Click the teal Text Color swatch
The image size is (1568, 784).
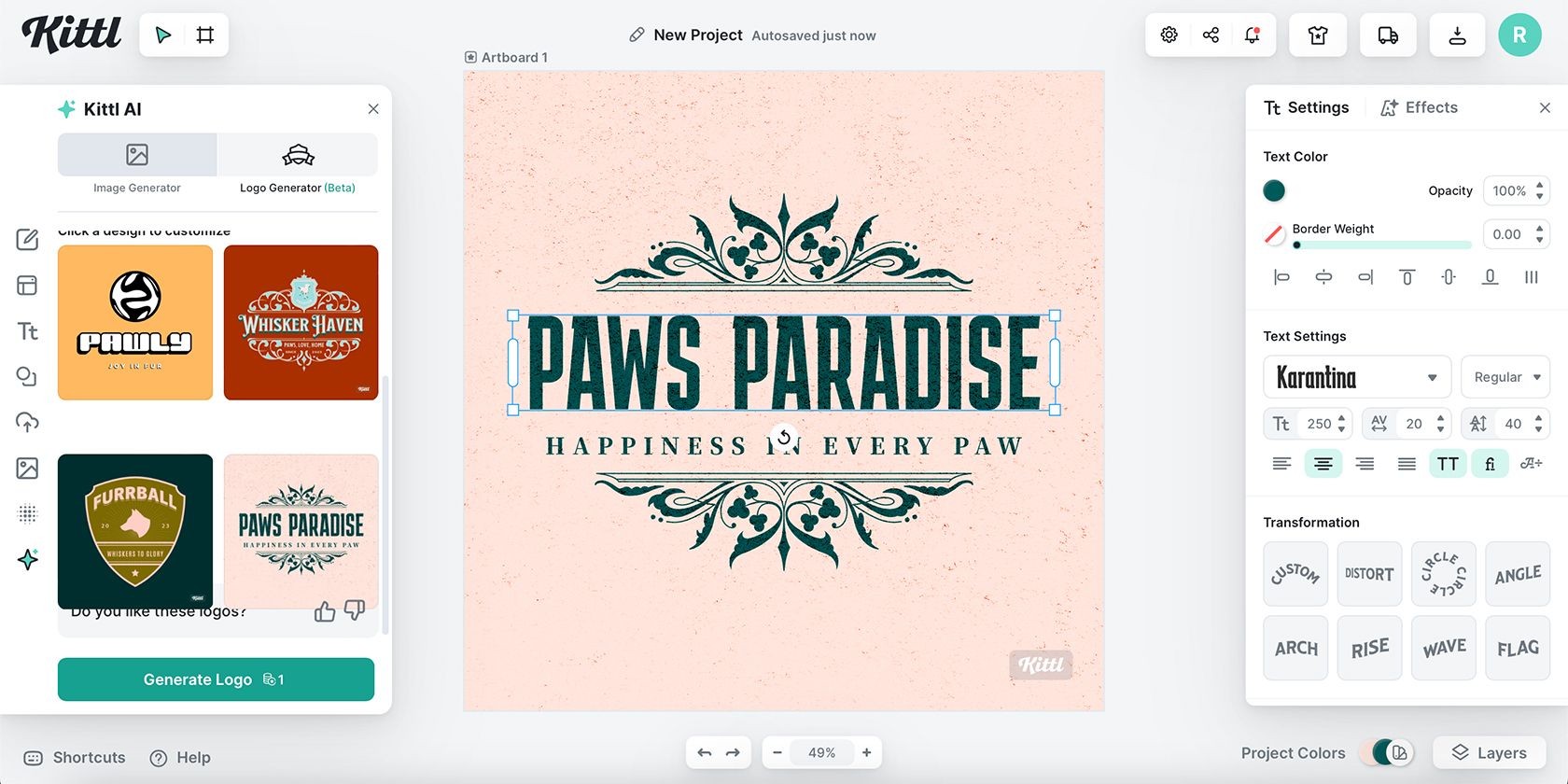pyautogui.click(x=1274, y=190)
